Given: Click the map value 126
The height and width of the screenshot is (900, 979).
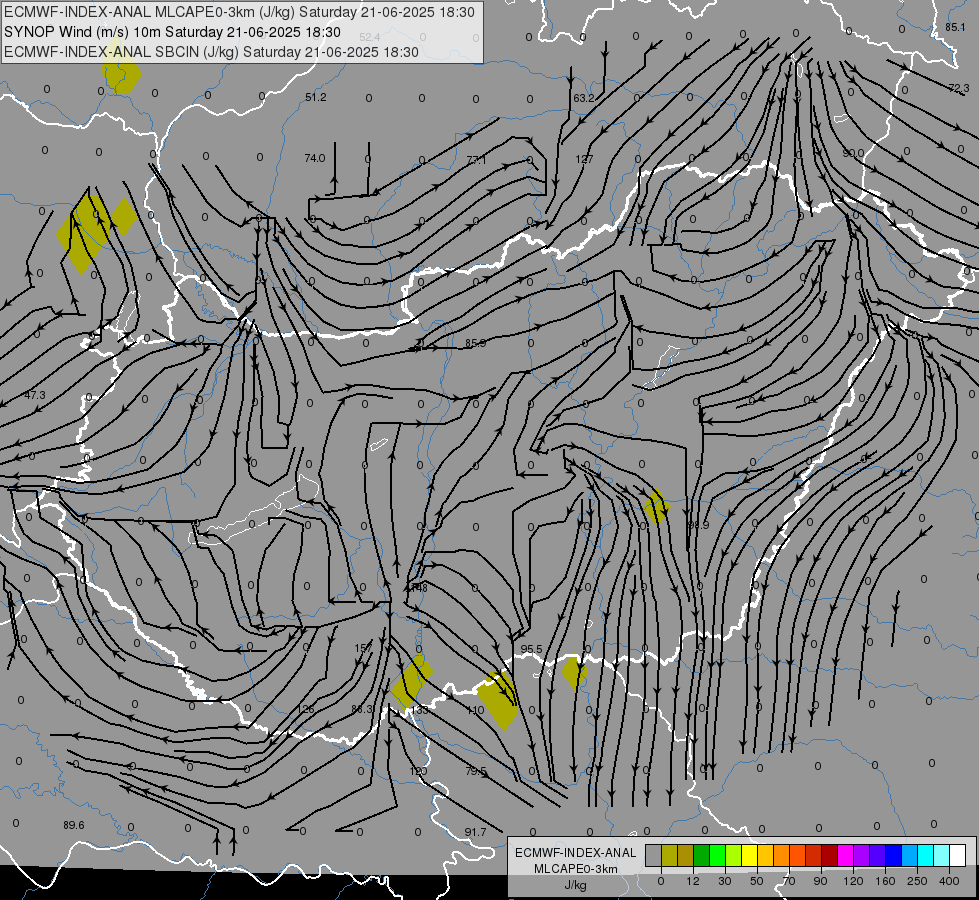Looking at the screenshot, I should pos(306,709).
